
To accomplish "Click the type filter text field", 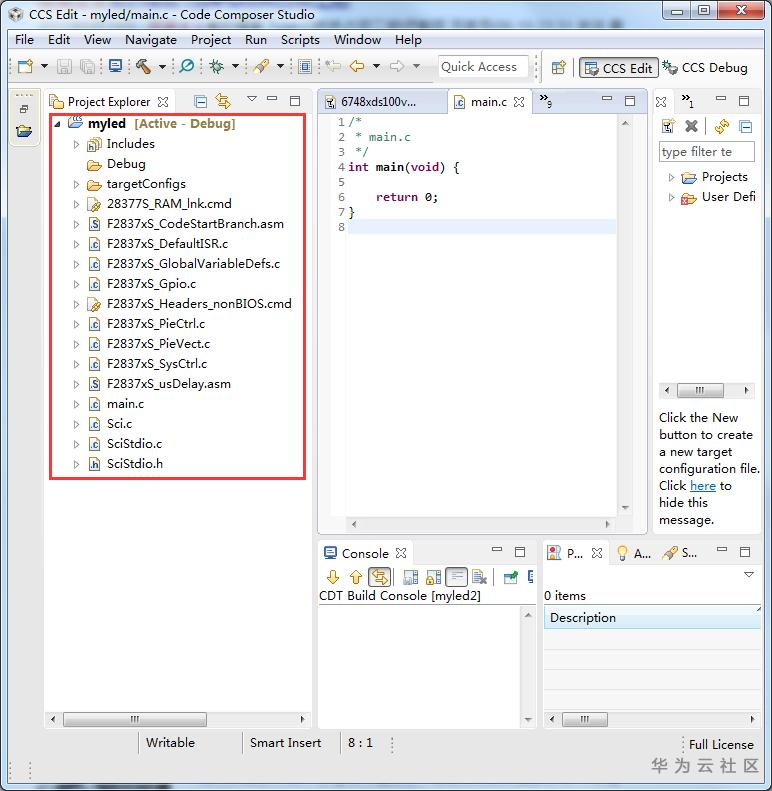I will 706,152.
